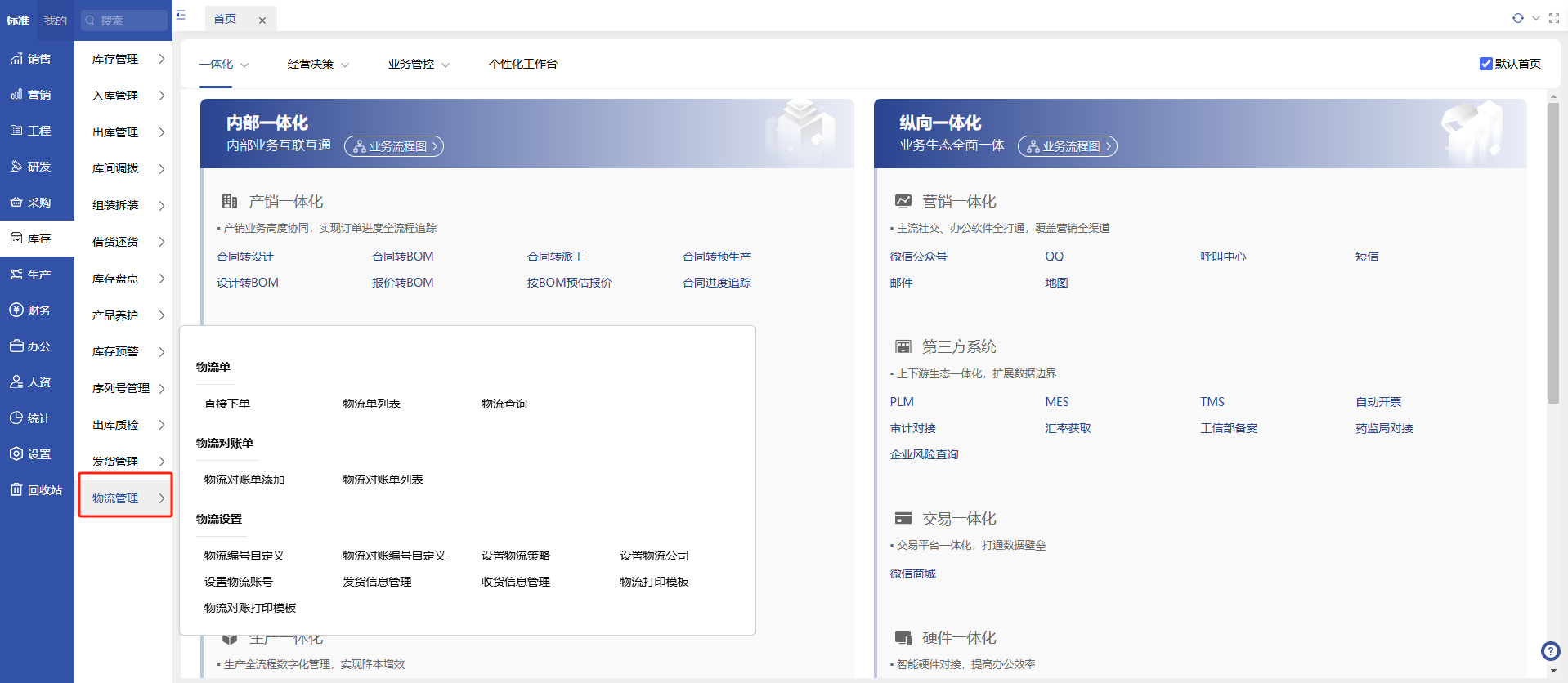Open 业务流程图 in 纵向一体化 banner

pyautogui.click(x=1068, y=146)
